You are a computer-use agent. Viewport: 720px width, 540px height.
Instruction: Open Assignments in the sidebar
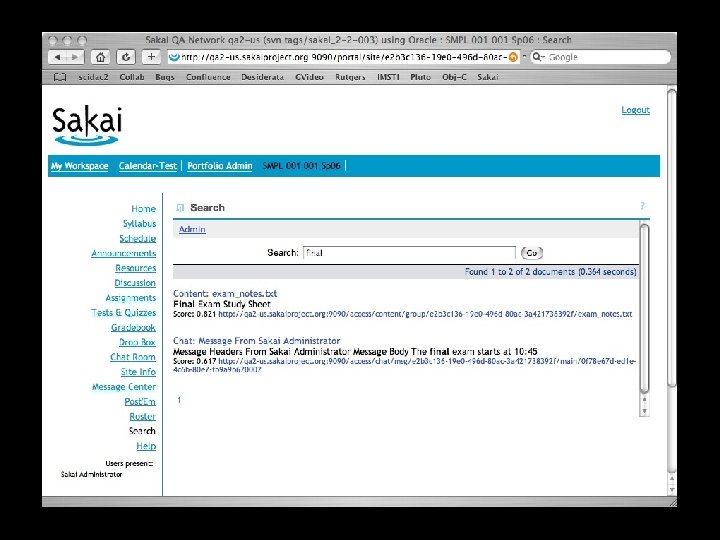(x=130, y=298)
